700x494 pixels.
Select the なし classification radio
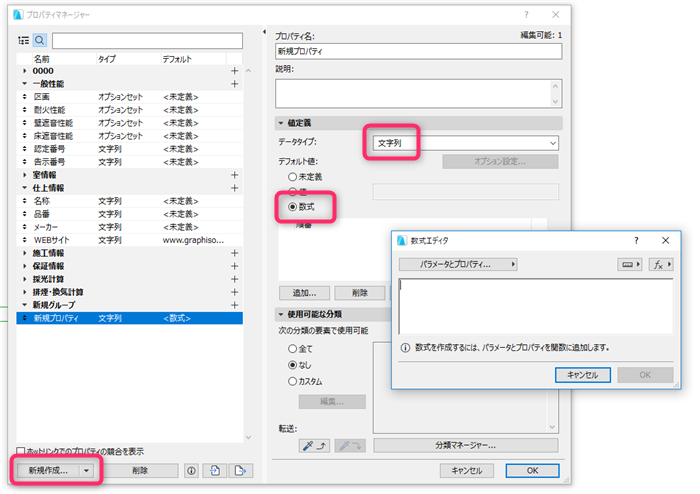(292, 365)
